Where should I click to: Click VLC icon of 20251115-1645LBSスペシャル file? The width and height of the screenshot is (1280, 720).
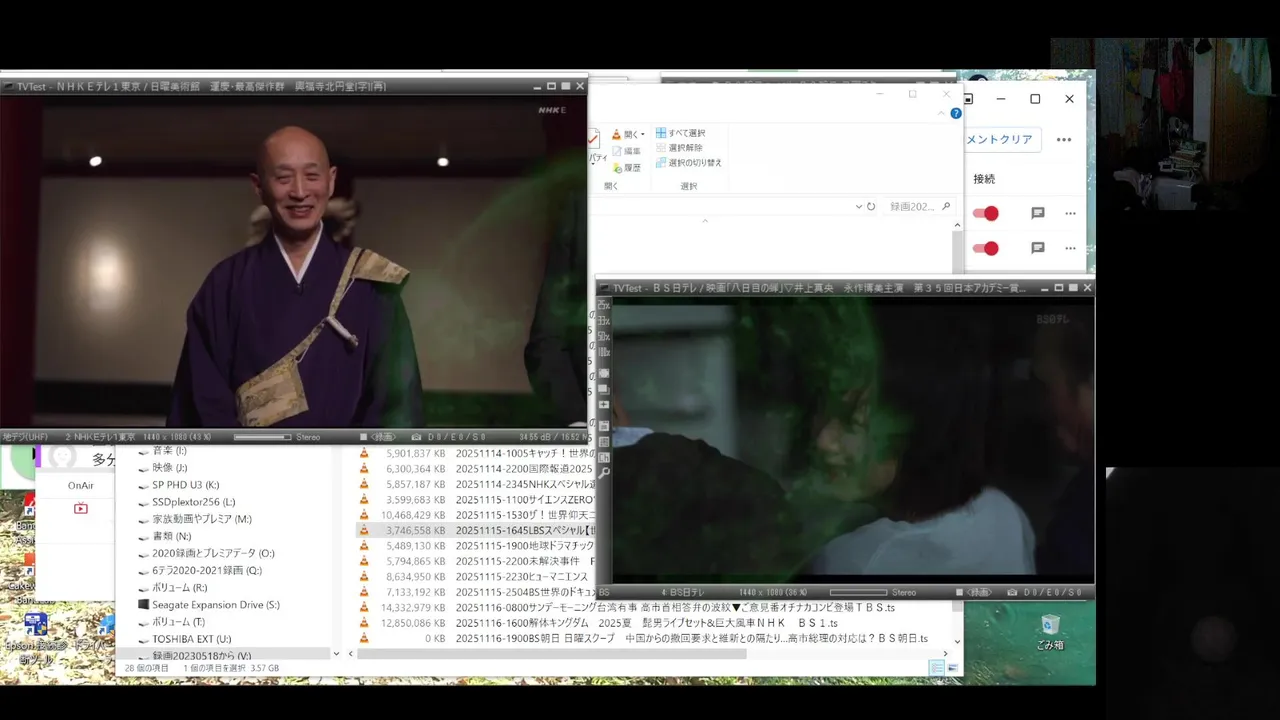364,531
